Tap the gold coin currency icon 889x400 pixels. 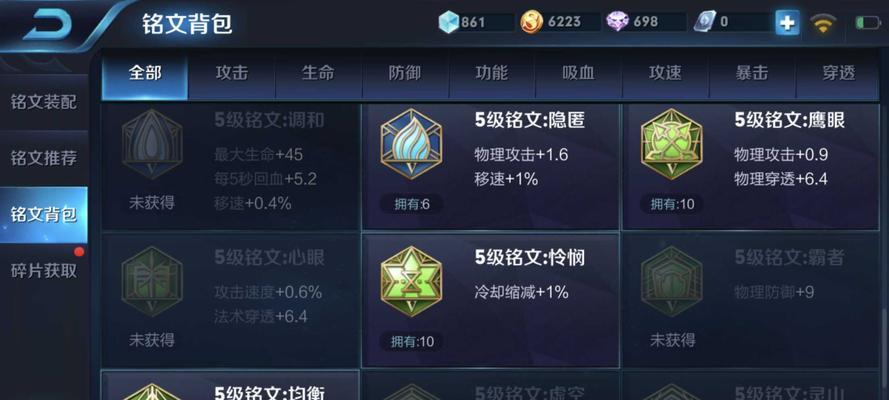pyautogui.click(x=532, y=23)
